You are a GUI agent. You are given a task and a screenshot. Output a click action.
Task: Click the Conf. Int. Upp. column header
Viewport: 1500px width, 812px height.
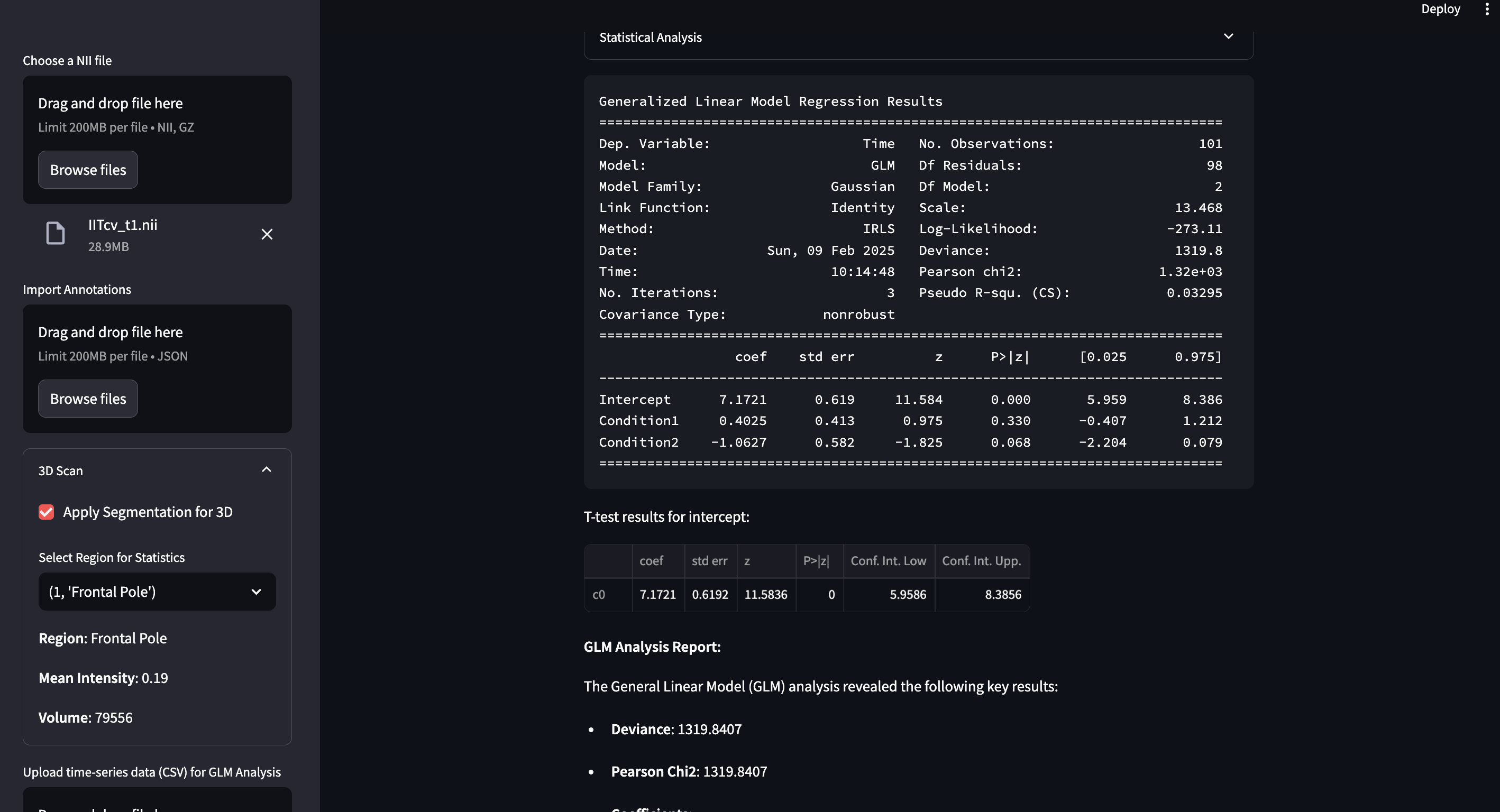[x=981, y=560]
